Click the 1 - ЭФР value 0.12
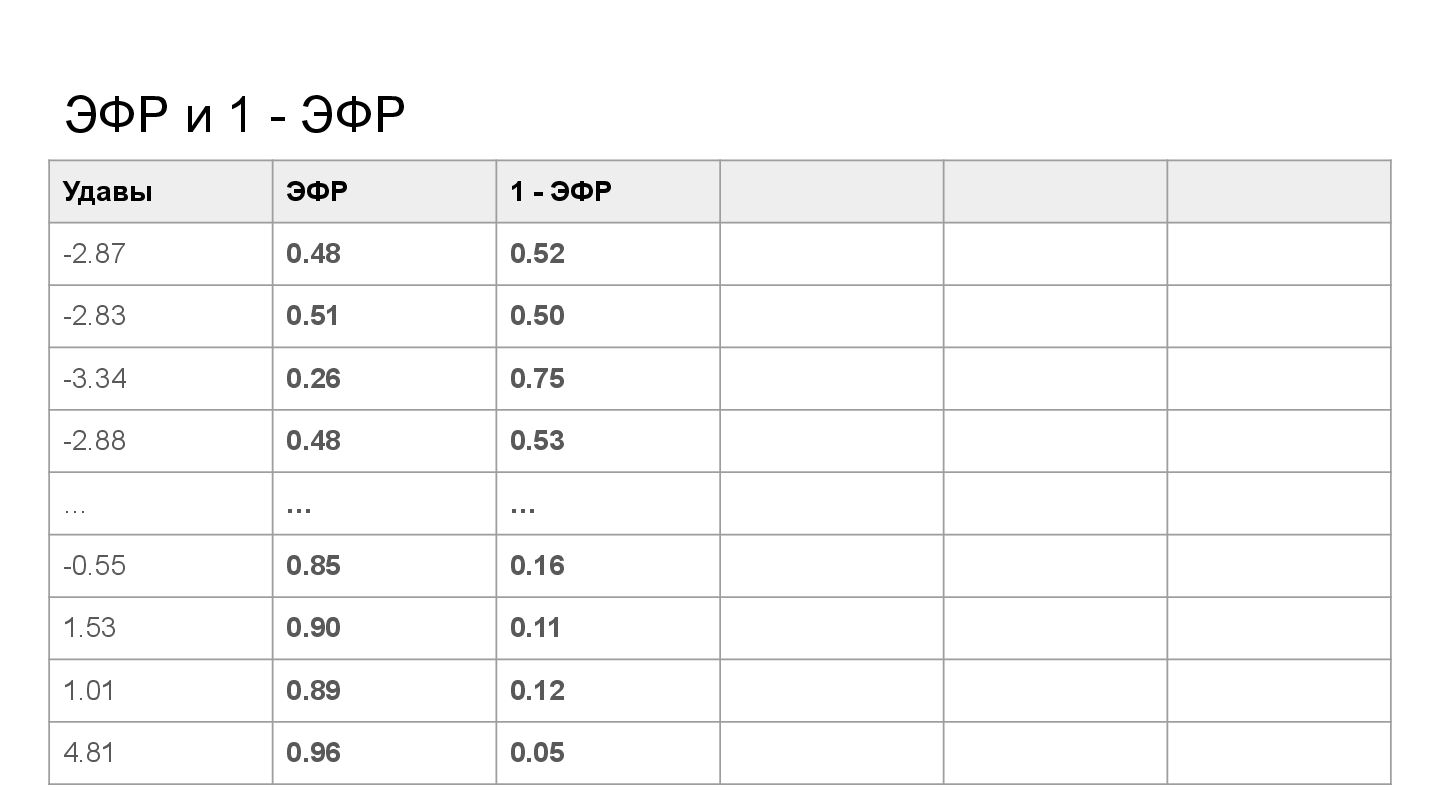 [537, 691]
